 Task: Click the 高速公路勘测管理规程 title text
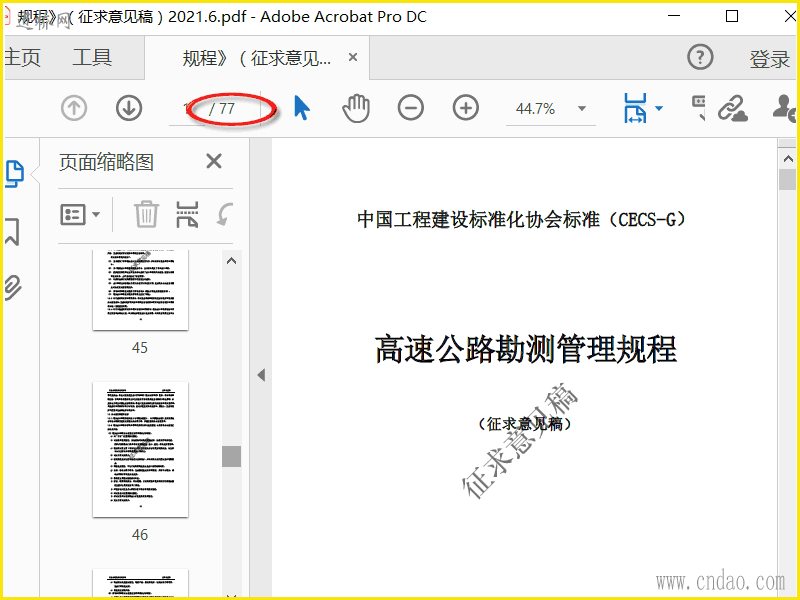(526, 350)
